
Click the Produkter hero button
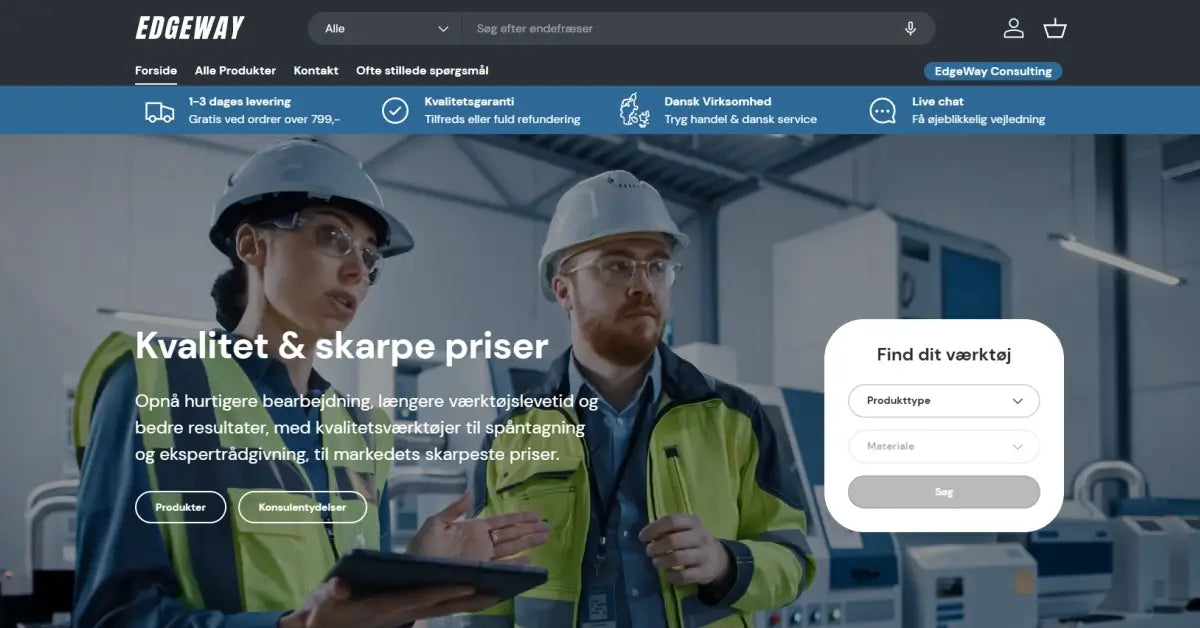click(x=181, y=507)
